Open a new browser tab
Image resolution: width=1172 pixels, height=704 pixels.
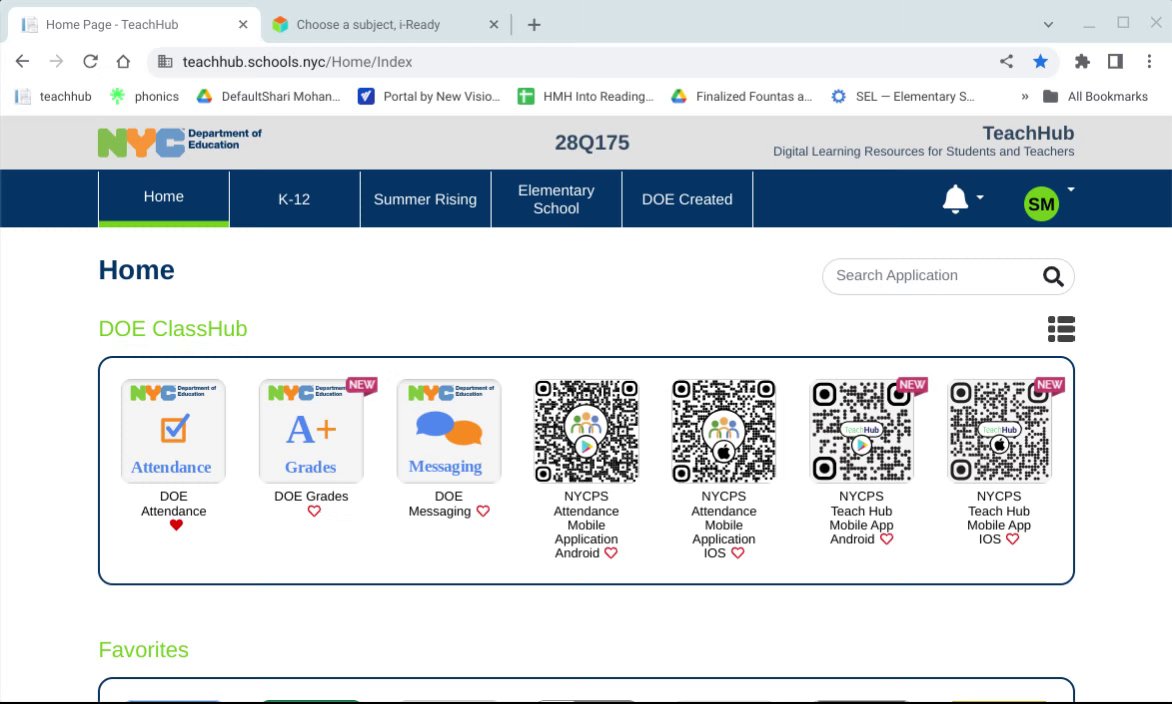click(534, 25)
